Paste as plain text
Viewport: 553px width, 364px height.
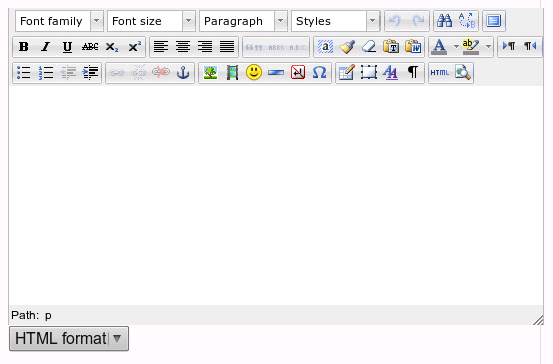click(x=391, y=47)
